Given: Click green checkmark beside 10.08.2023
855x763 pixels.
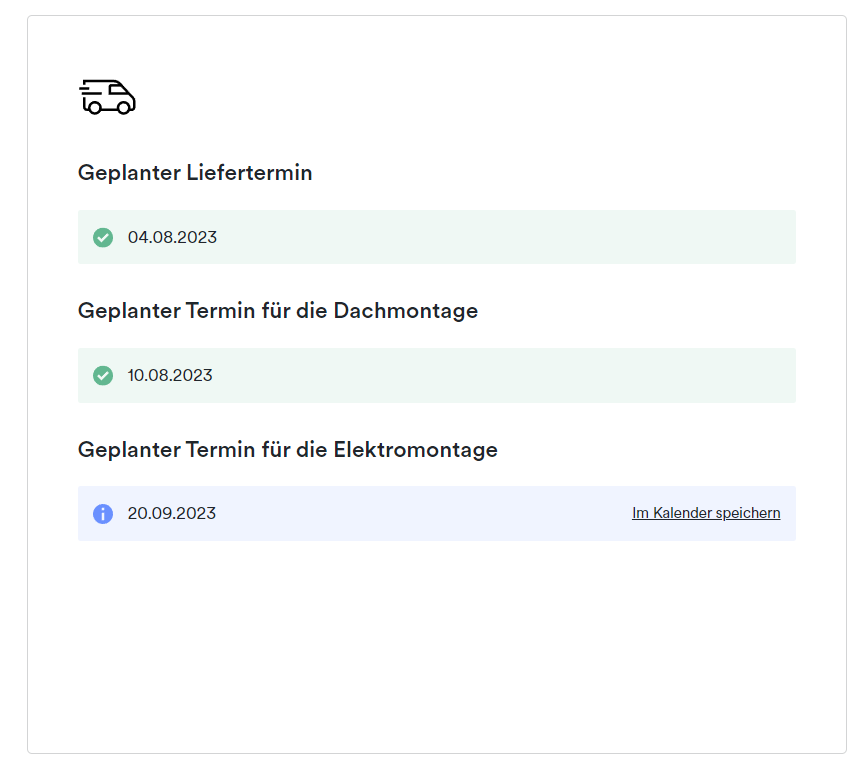Looking at the screenshot, I should click(103, 375).
